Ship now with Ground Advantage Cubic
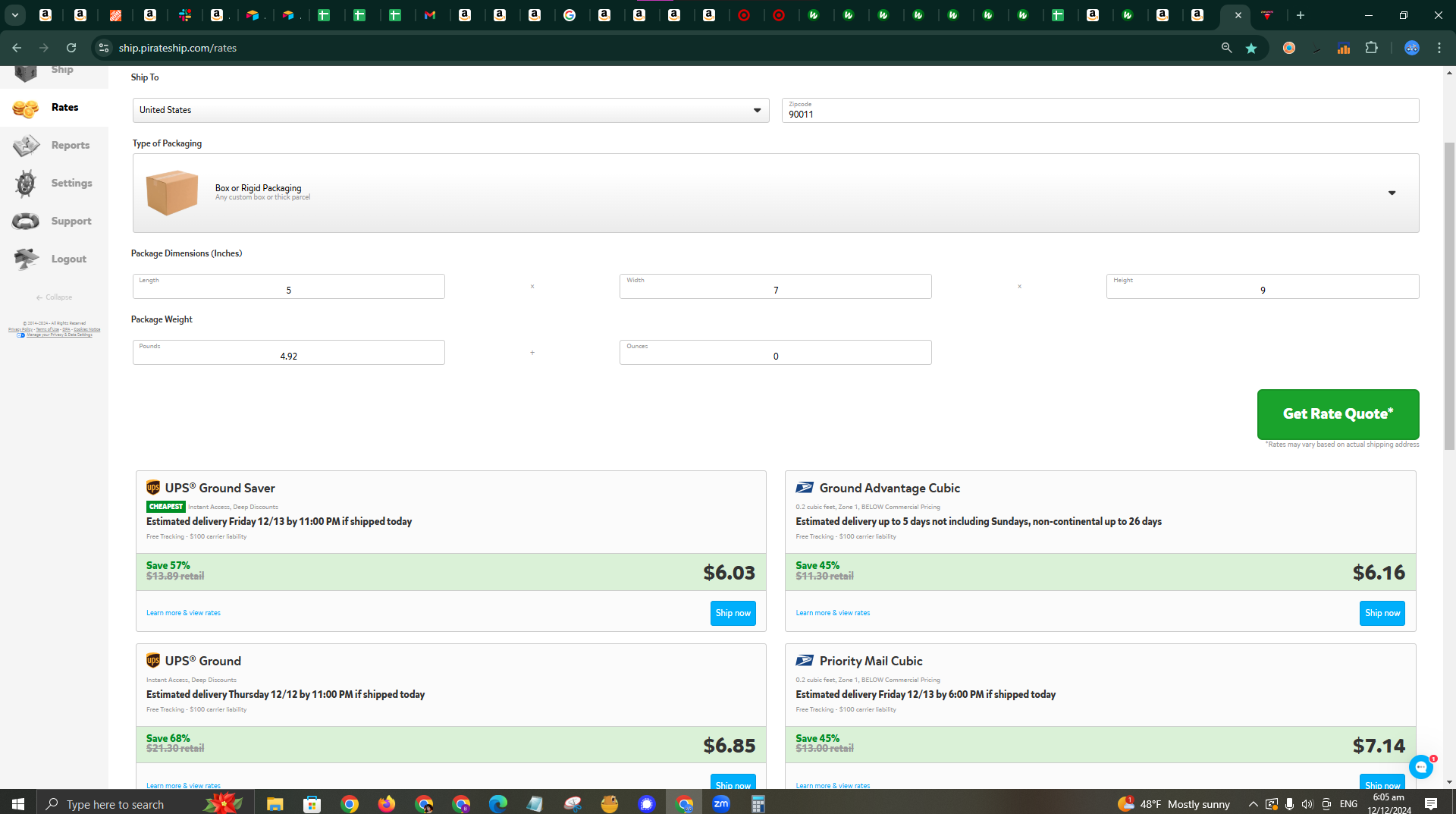Image resolution: width=1456 pixels, height=814 pixels. pos(1382,613)
